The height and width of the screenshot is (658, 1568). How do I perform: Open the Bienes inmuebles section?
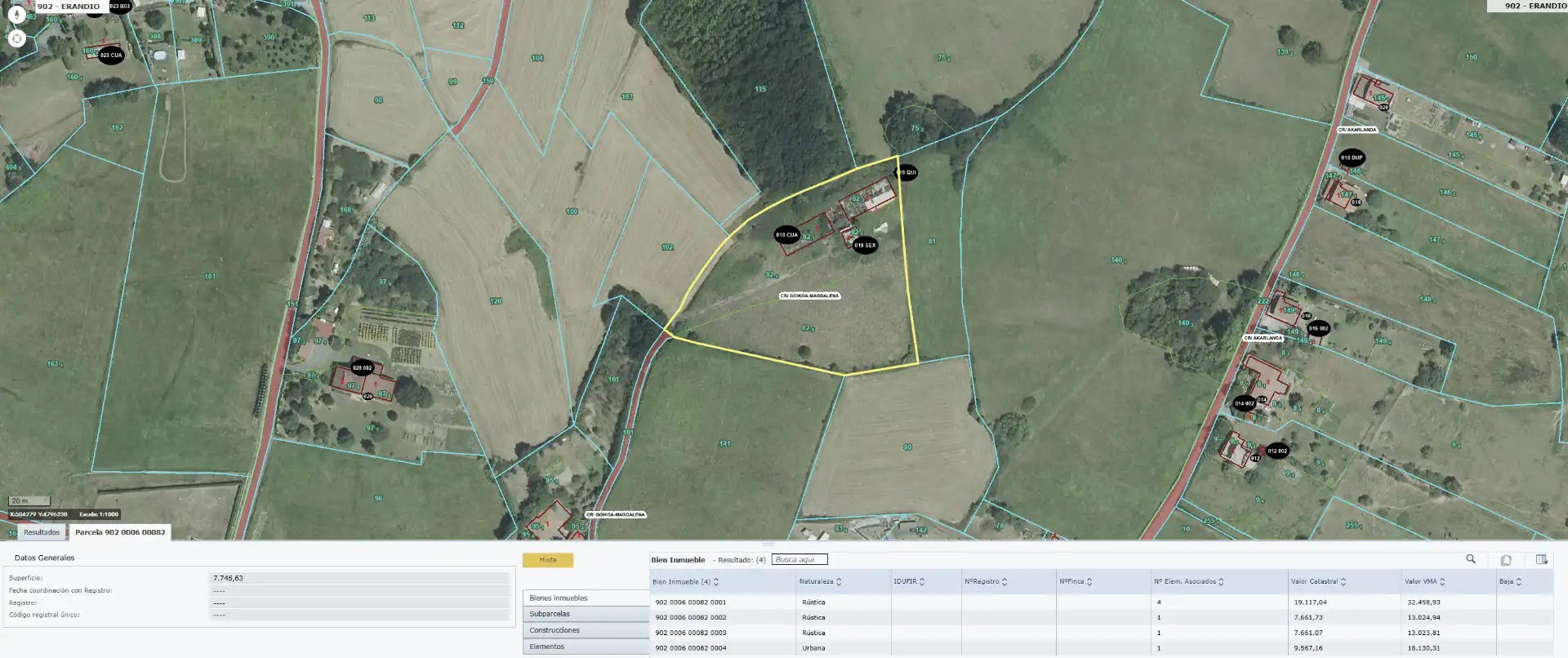[x=586, y=598]
